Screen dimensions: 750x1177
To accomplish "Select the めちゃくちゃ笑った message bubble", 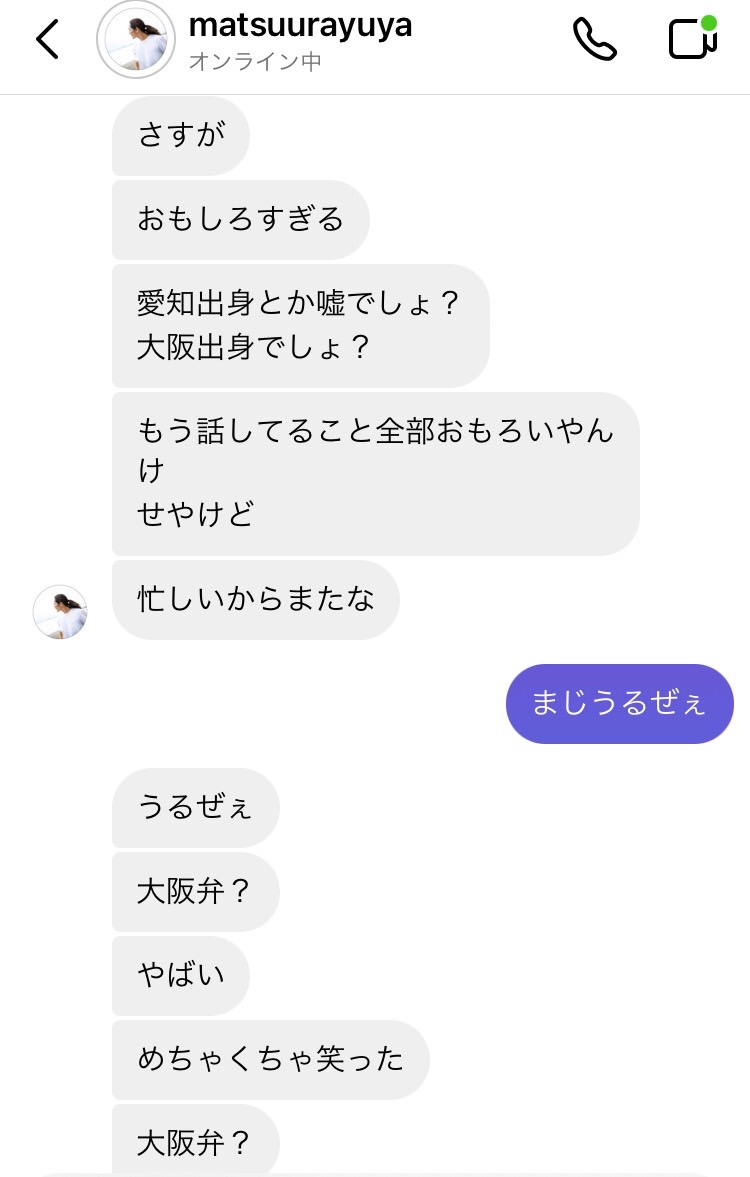I will 270,1059.
